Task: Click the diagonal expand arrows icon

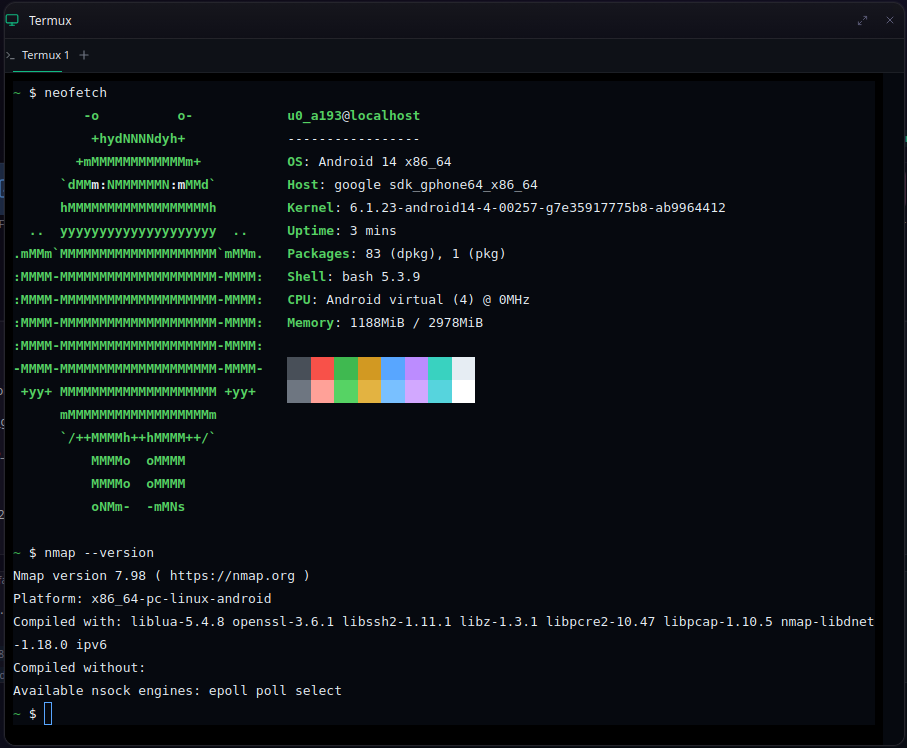Action: 862,20
